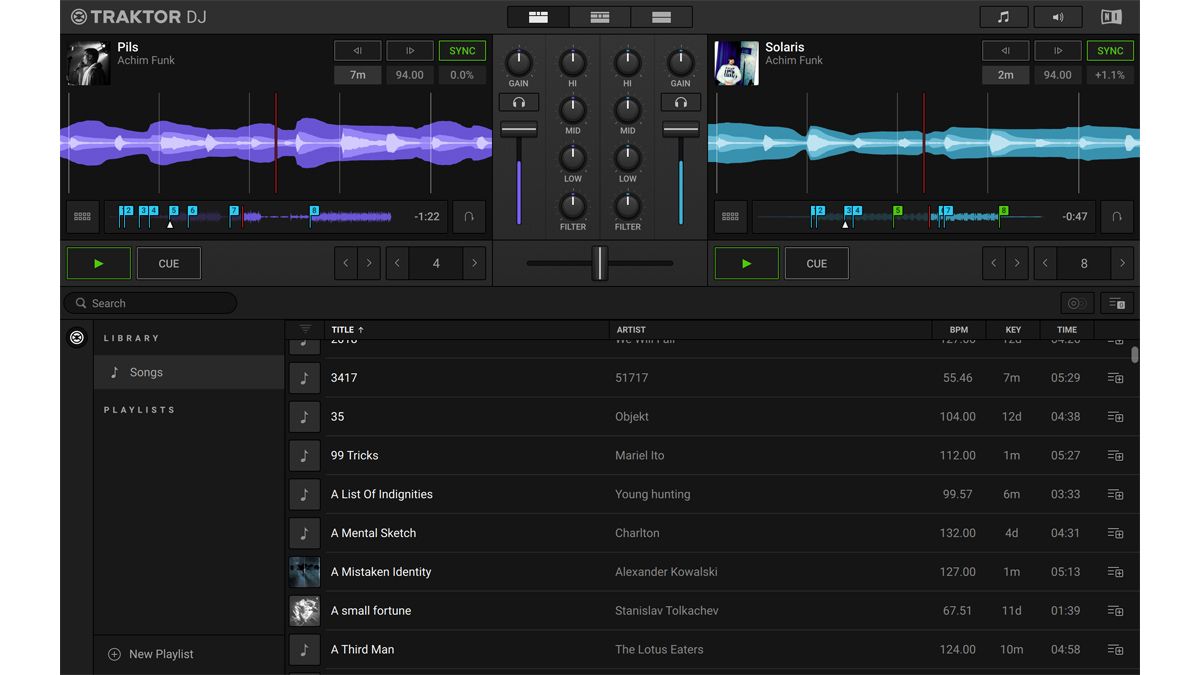Screen dimensions: 1200x675
Task: Click the beatgrid icon left of Deck A stripe
Action: pyautogui.click(x=83, y=216)
